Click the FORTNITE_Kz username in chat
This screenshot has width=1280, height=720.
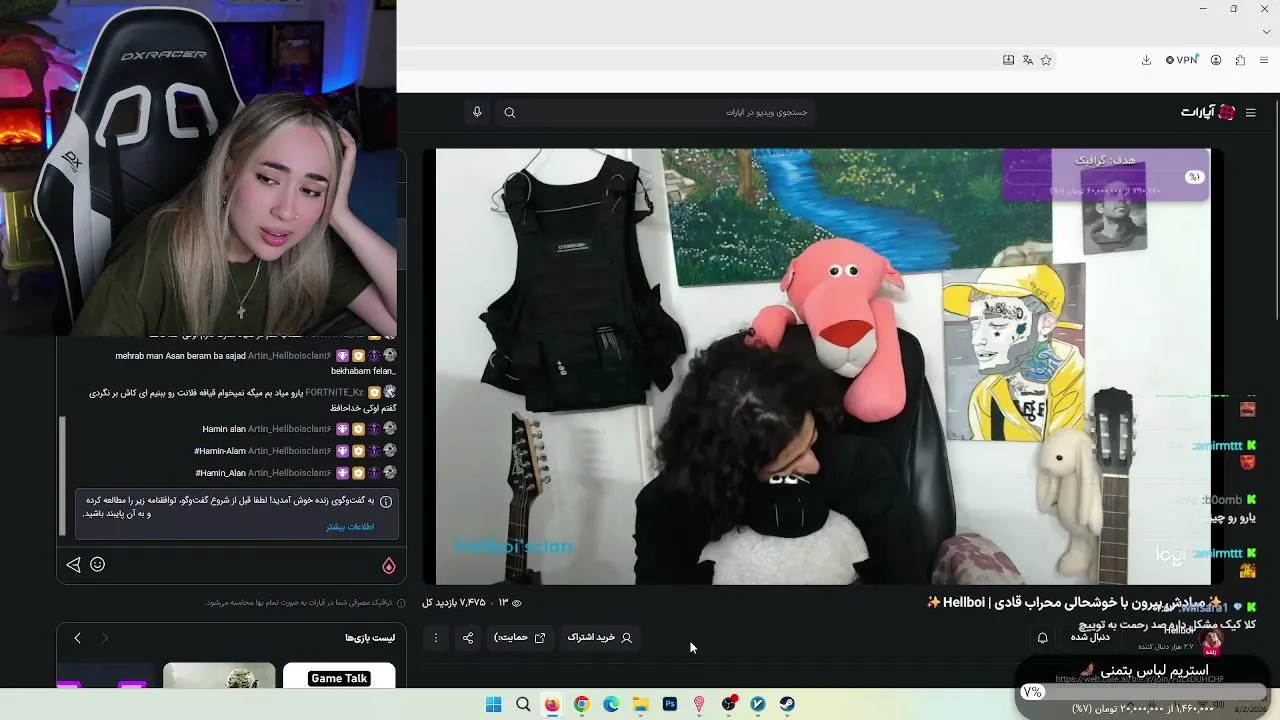click(334, 393)
